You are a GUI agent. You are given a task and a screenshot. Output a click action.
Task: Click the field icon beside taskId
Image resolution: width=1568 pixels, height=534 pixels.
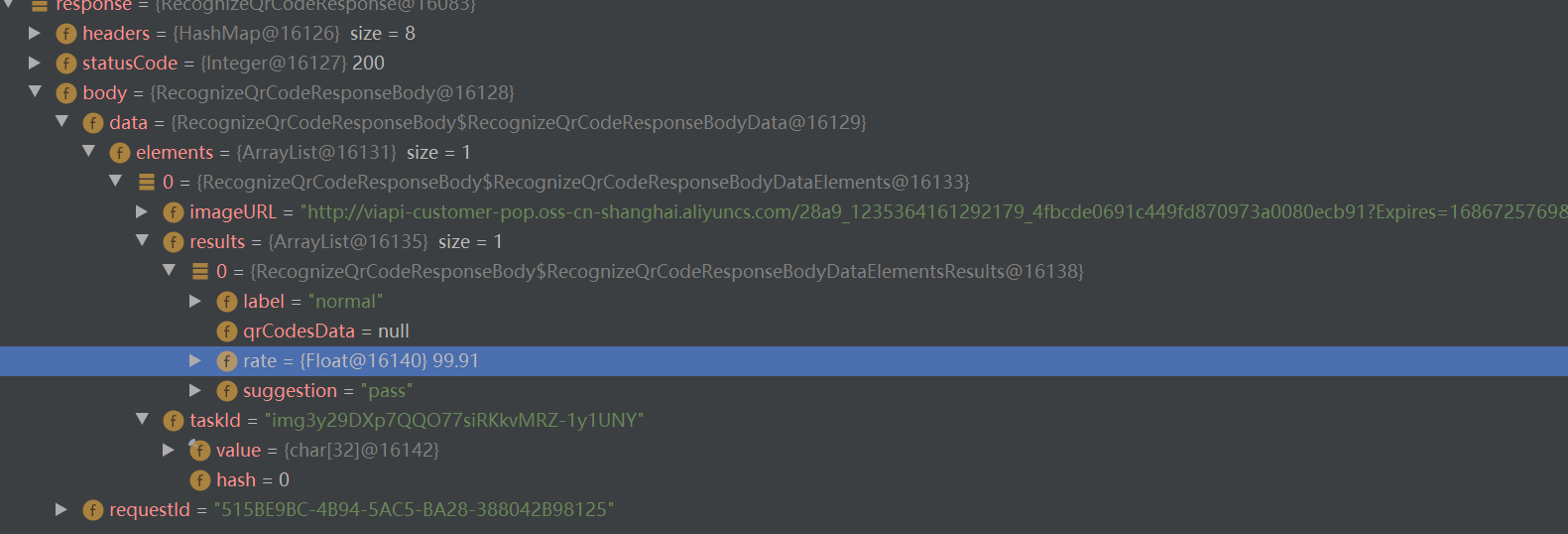point(174,421)
